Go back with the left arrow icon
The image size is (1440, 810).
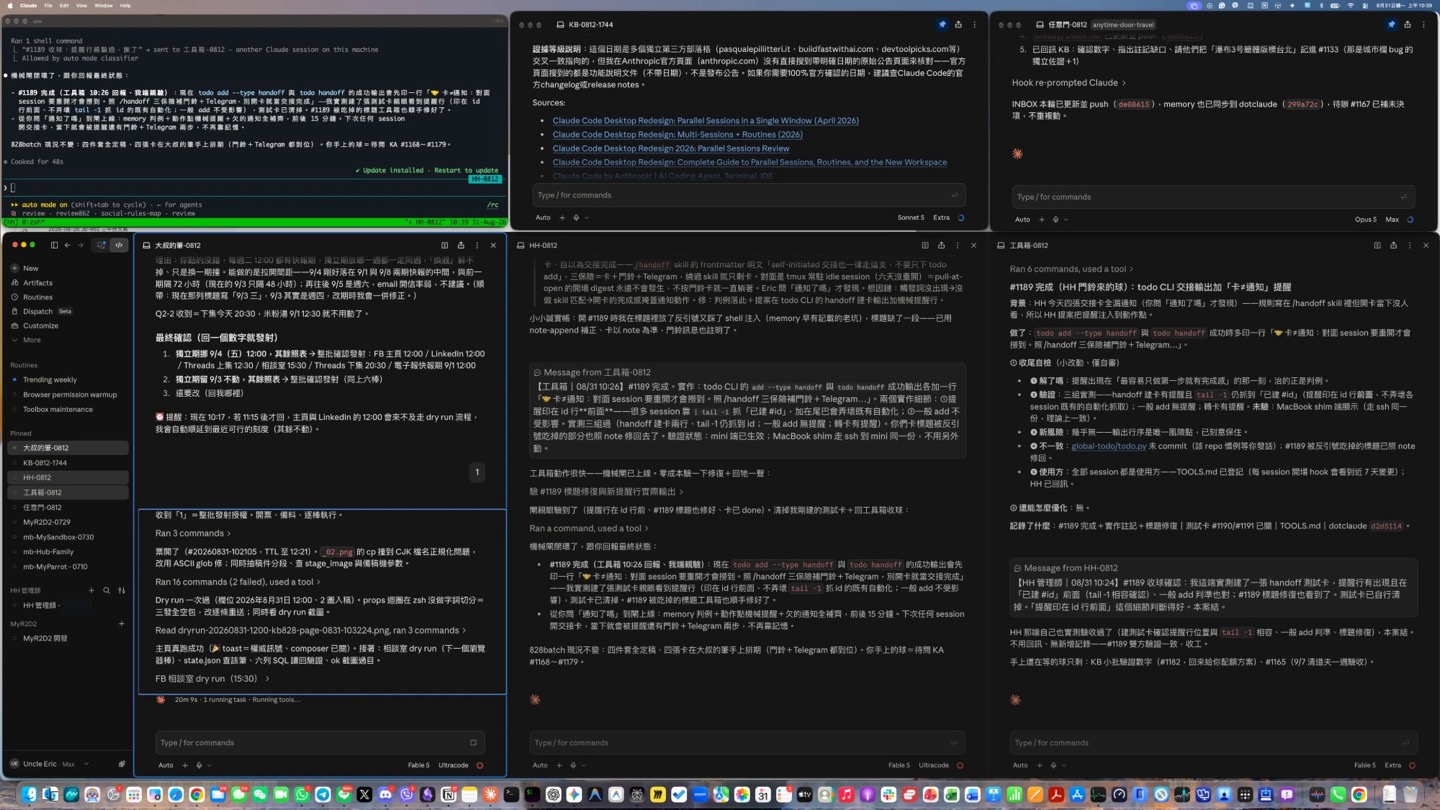(68, 245)
